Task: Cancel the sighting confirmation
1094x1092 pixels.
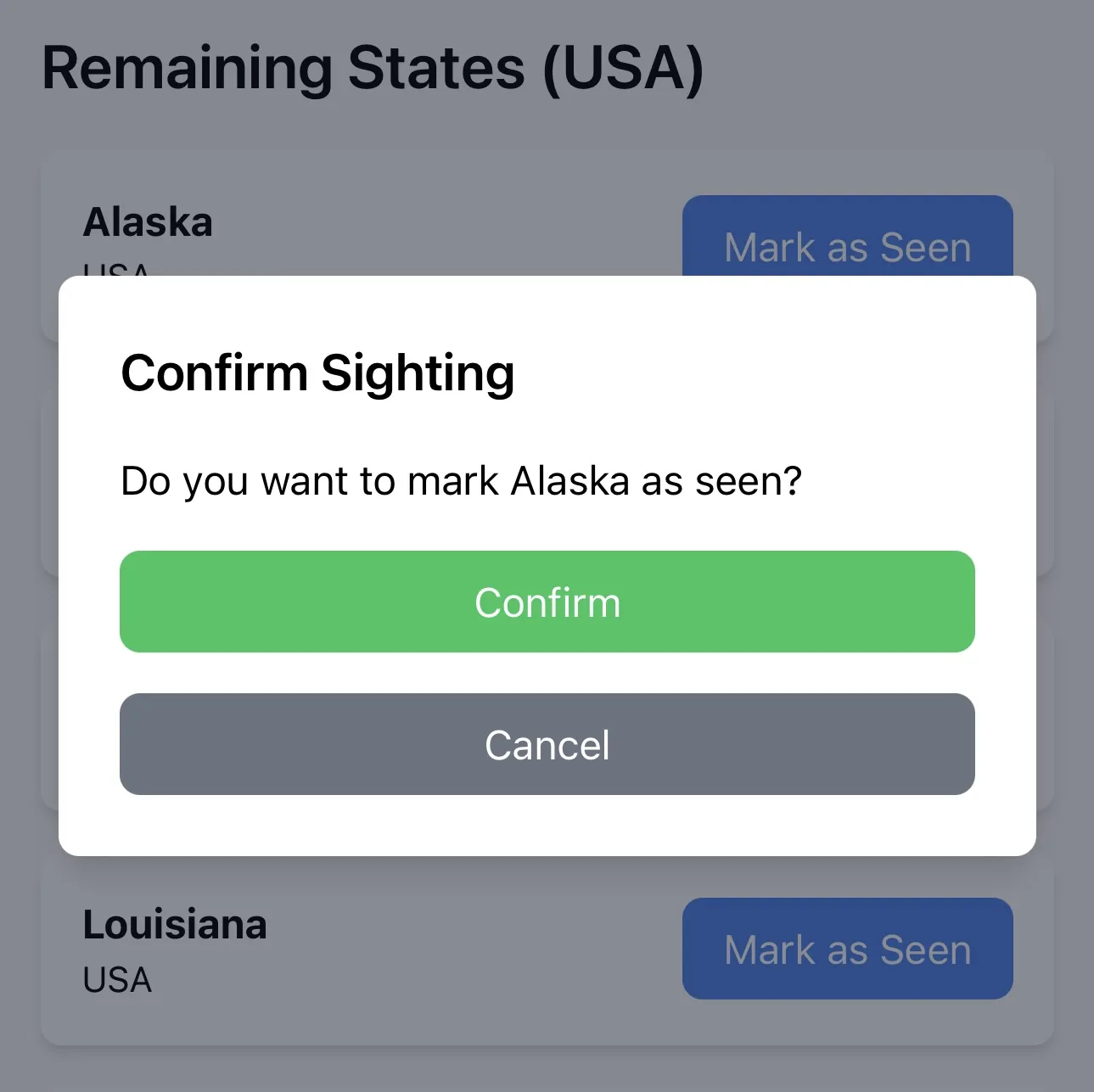Action: [547, 744]
